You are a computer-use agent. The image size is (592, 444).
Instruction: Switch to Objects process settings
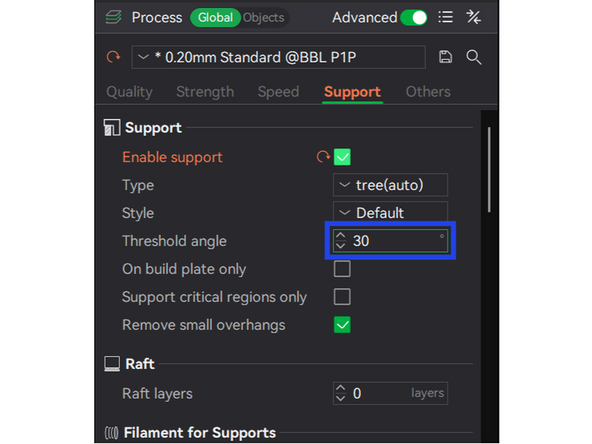tap(264, 18)
